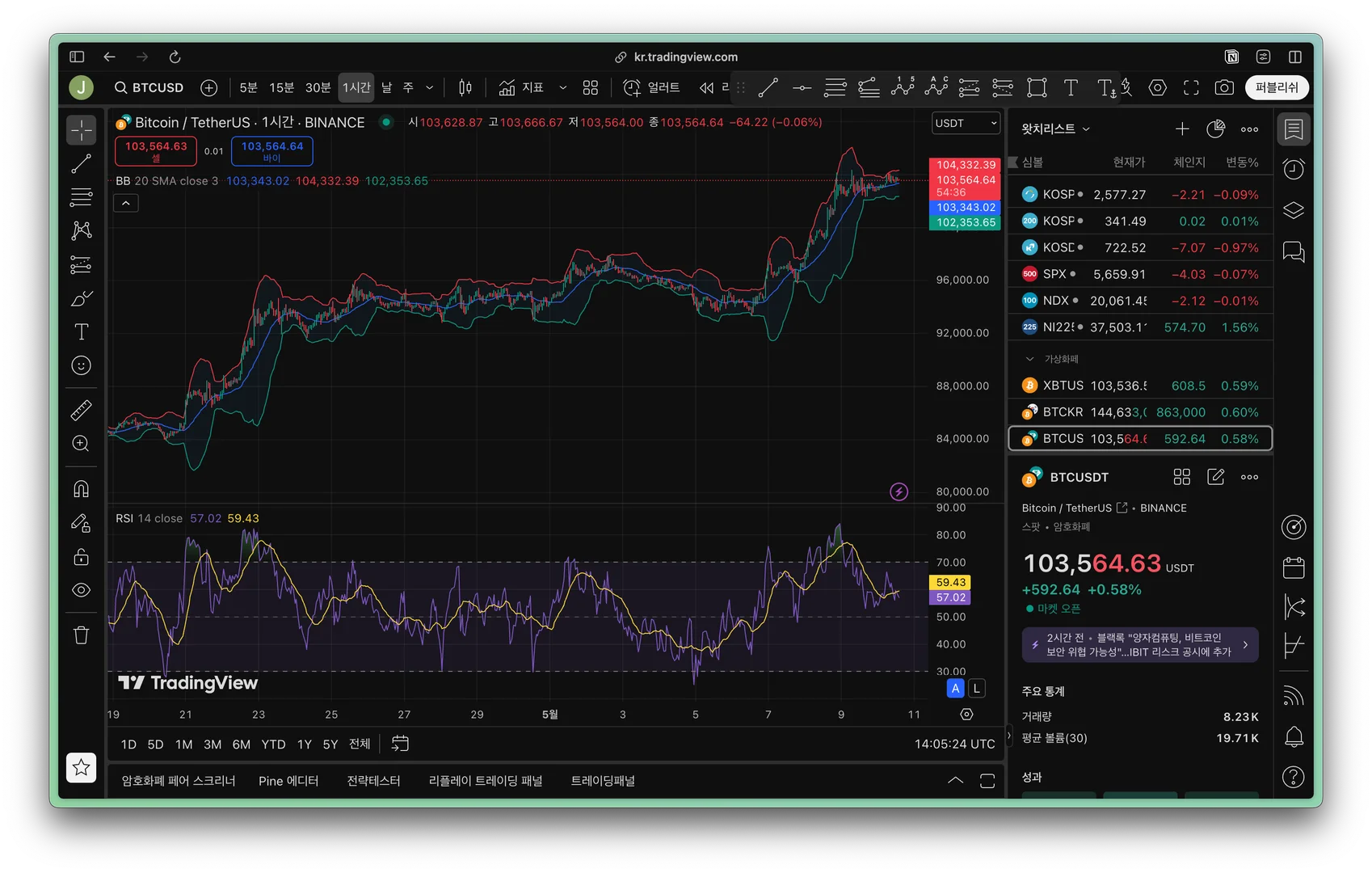
Task: Click the red sell price button
Action: pyautogui.click(x=156, y=150)
